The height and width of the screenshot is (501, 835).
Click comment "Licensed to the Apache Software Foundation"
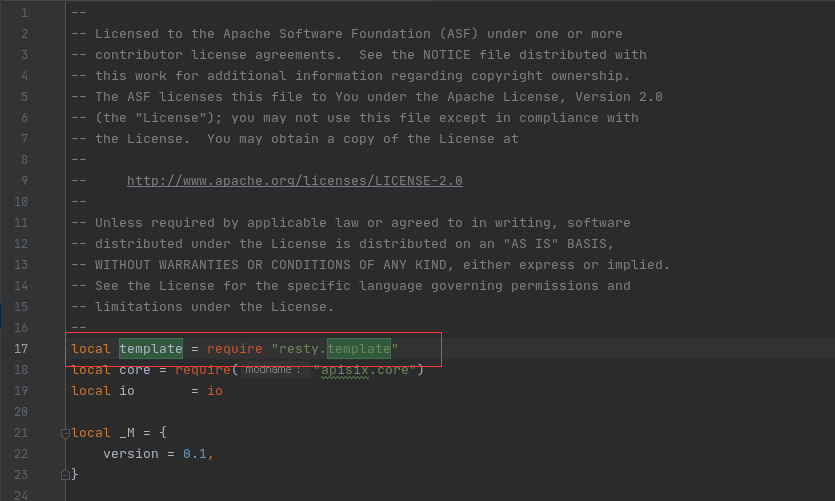[263, 34]
